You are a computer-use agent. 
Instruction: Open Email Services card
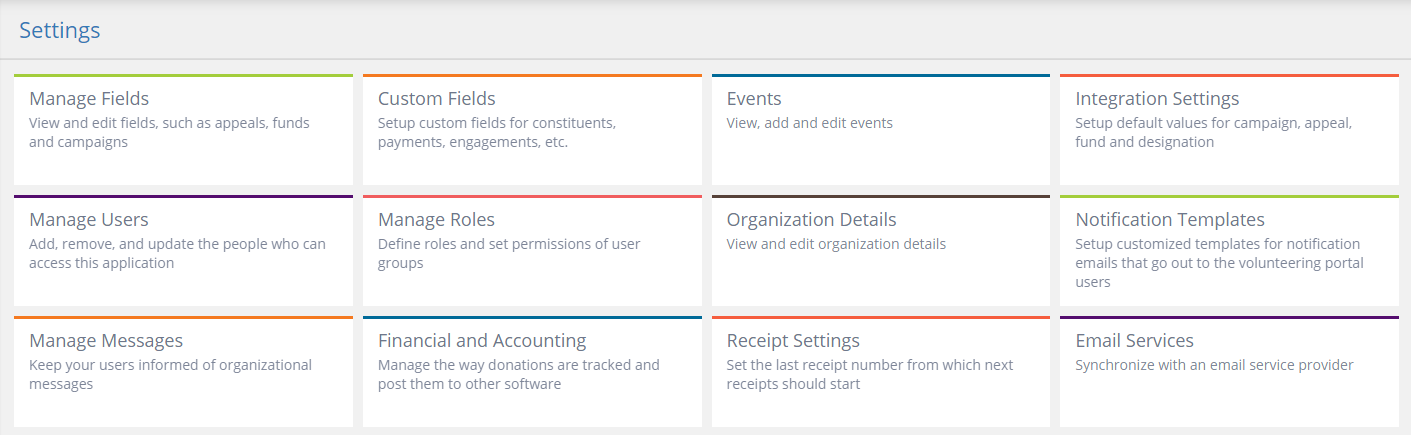point(1229,372)
